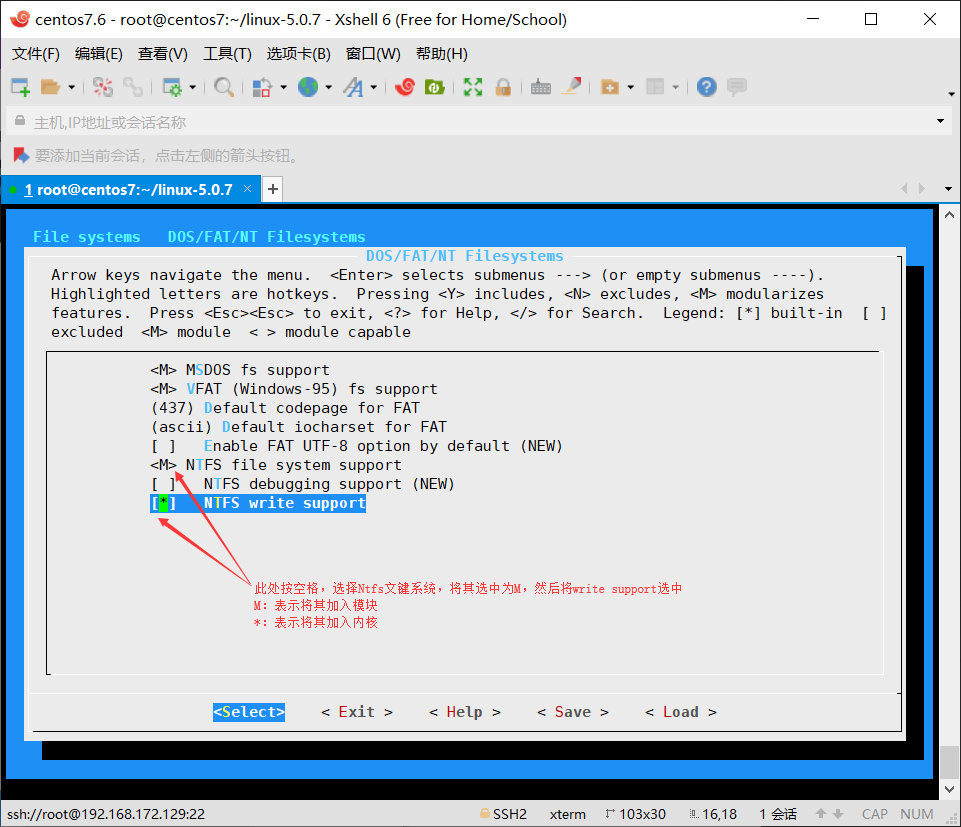Screen dimensions: 961x827
Task: Click the red bookmark add-session arrow
Action: (21, 156)
